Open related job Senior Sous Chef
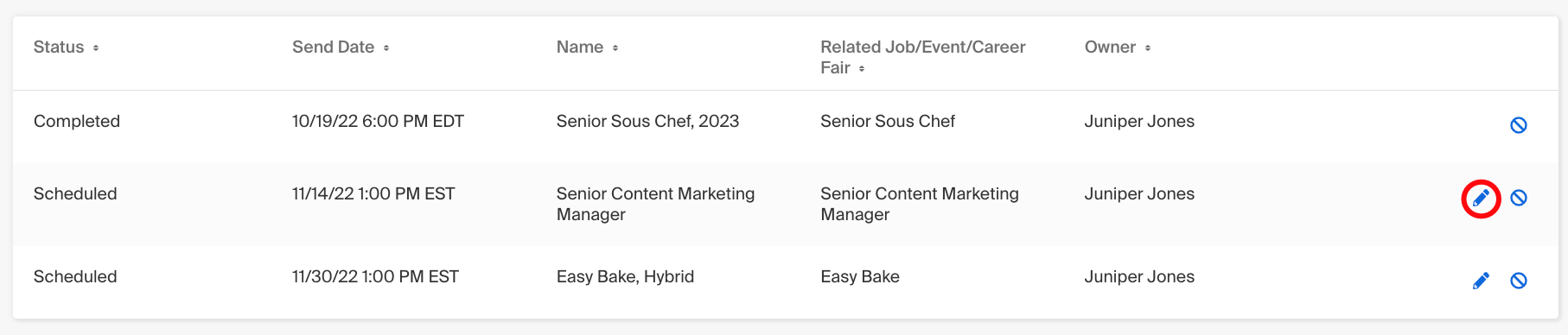The image size is (1568, 335). pyautogui.click(x=888, y=122)
